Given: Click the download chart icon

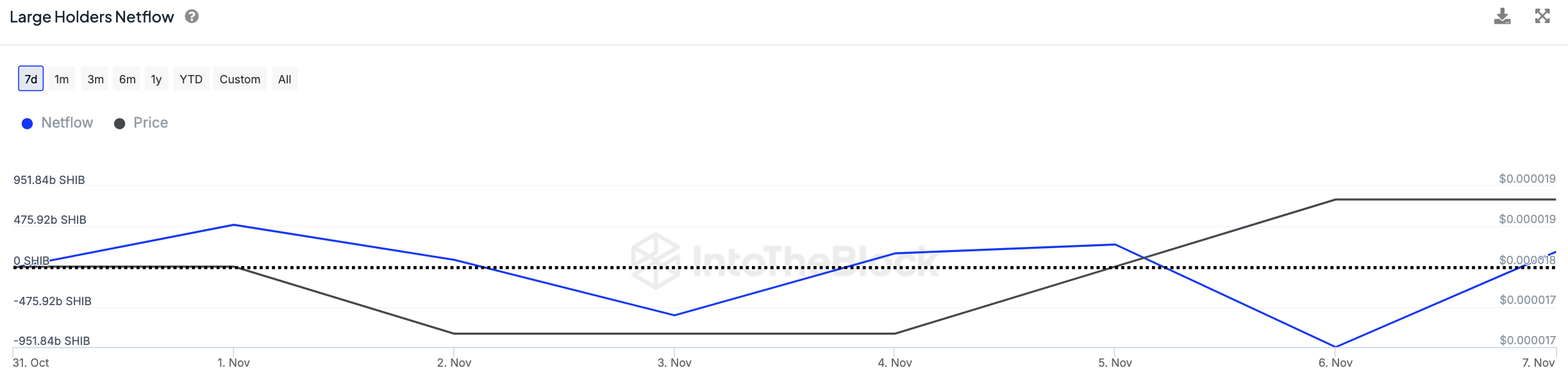Looking at the screenshot, I should 1502,17.
